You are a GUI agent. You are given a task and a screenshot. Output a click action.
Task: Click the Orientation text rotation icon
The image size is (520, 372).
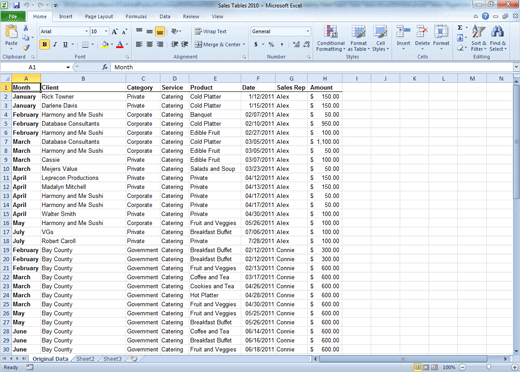coord(175,31)
